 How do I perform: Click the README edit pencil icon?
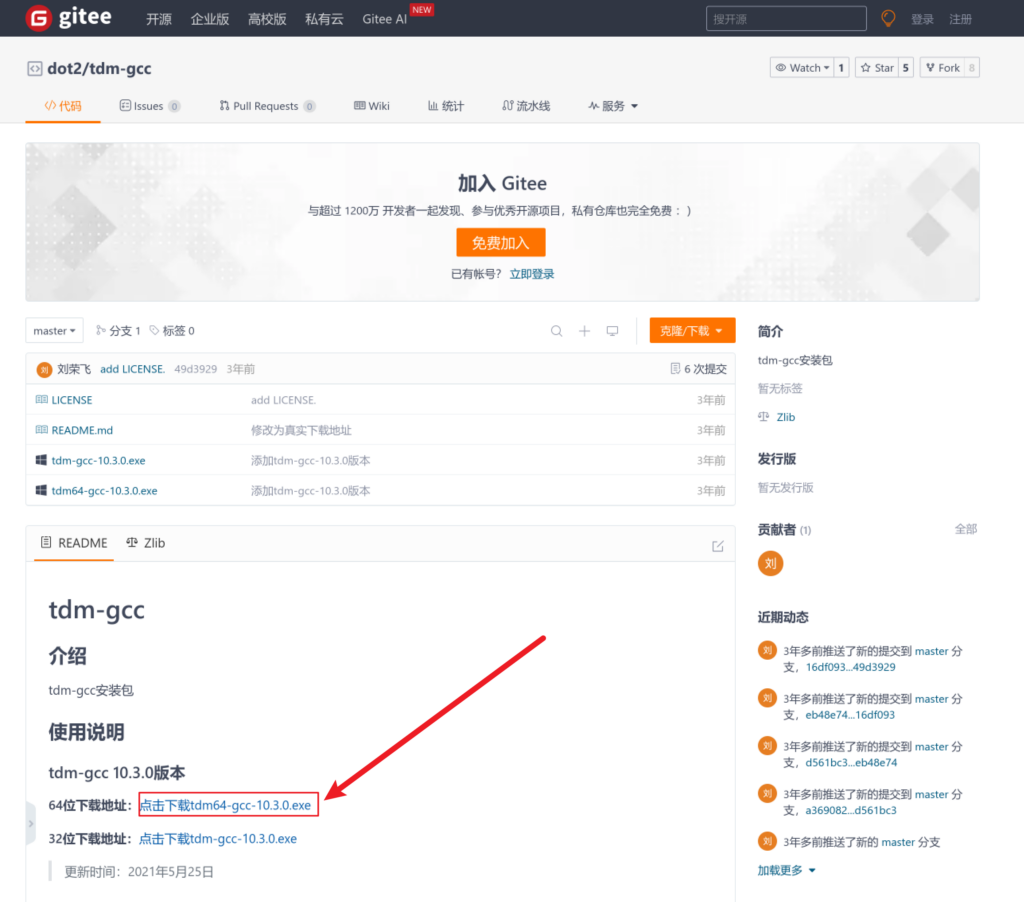[718, 546]
